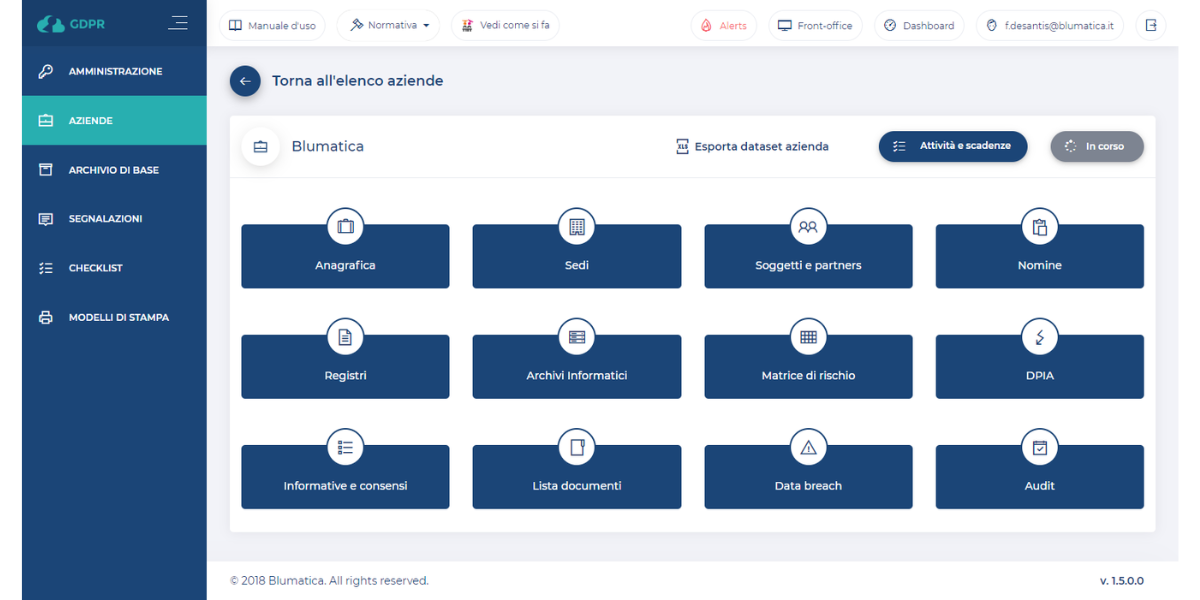Image resolution: width=1200 pixels, height=600 pixels.
Task: Click the Attività e scadenze button
Action: pos(952,146)
